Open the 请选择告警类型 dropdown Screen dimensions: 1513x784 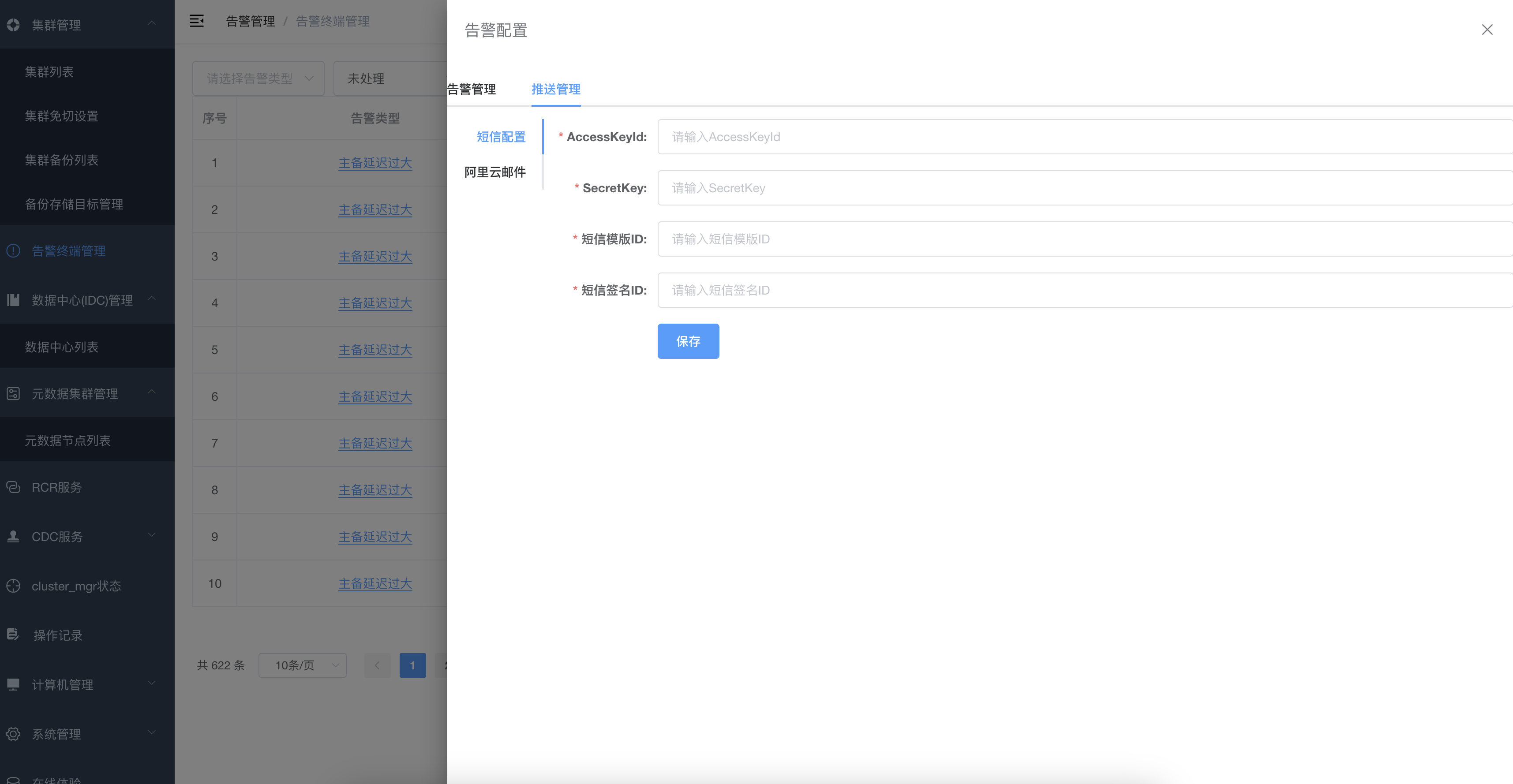click(x=258, y=78)
